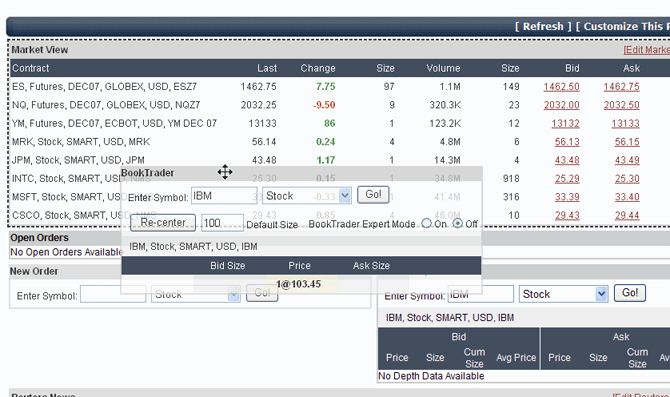Click the MSFT ask price 33.40
Image resolution: width=670 pixels, height=397 pixels.
click(x=627, y=197)
